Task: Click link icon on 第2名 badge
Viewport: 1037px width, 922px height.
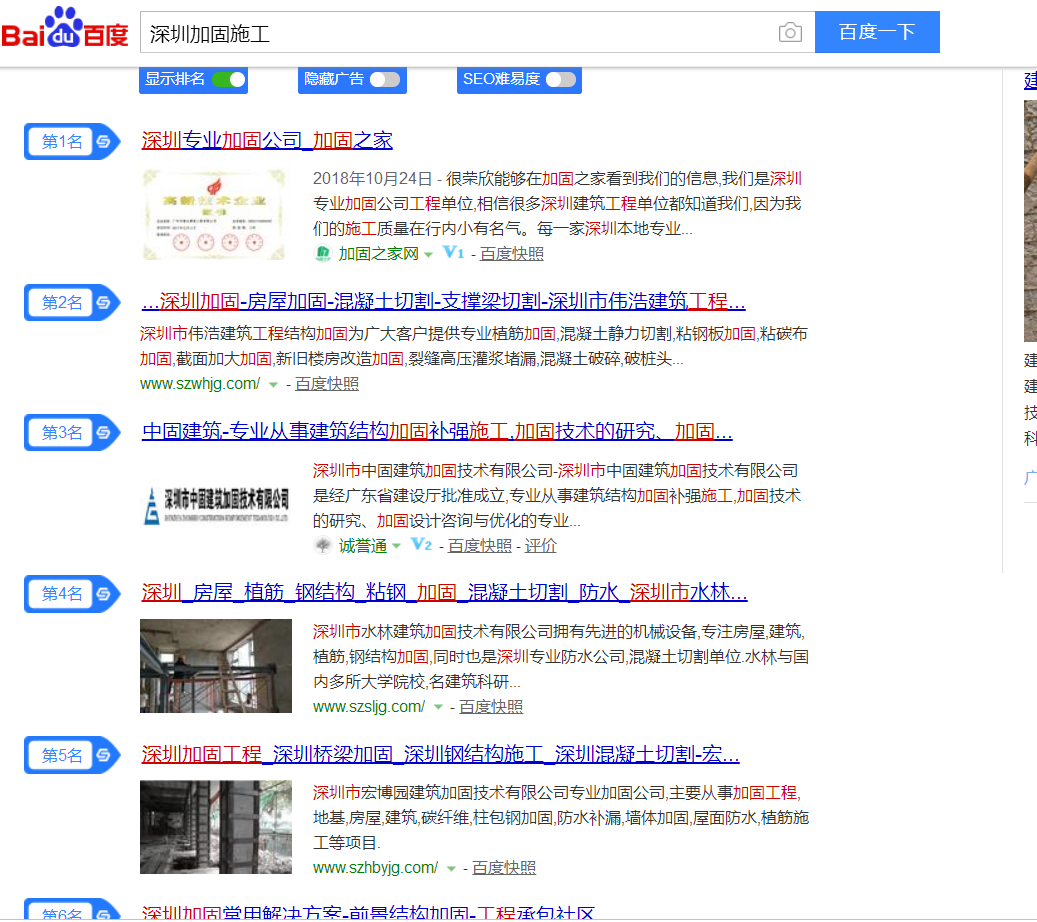Action: click(x=103, y=303)
